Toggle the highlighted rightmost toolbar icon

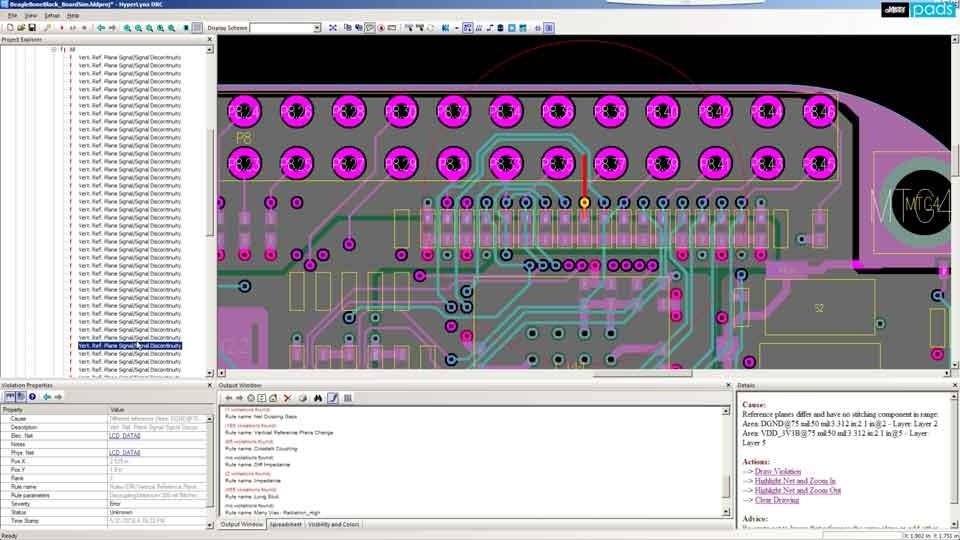click(x=549, y=28)
